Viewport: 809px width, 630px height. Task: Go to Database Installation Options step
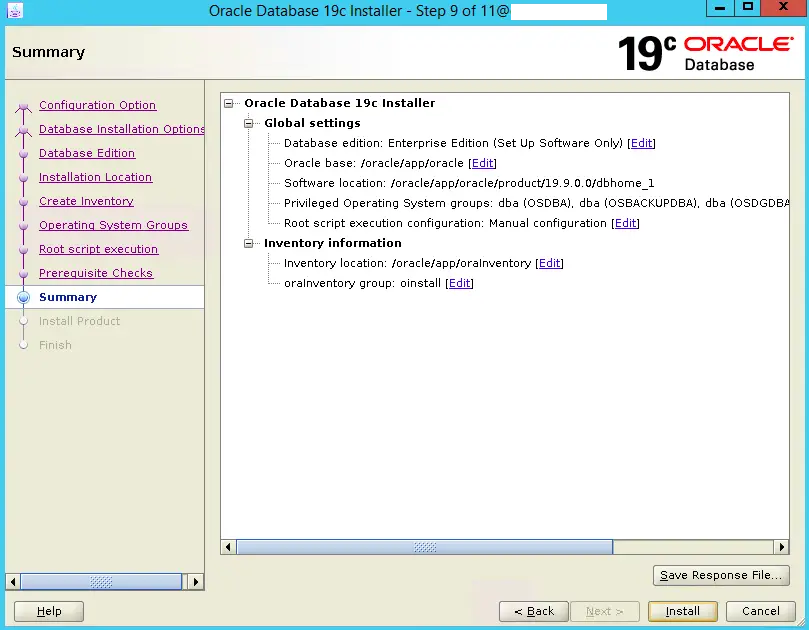tap(122, 129)
